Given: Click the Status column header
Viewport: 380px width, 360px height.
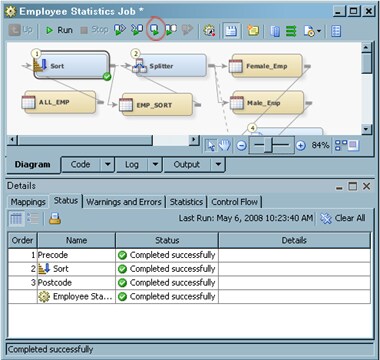Looking at the screenshot, I should click(167, 240).
